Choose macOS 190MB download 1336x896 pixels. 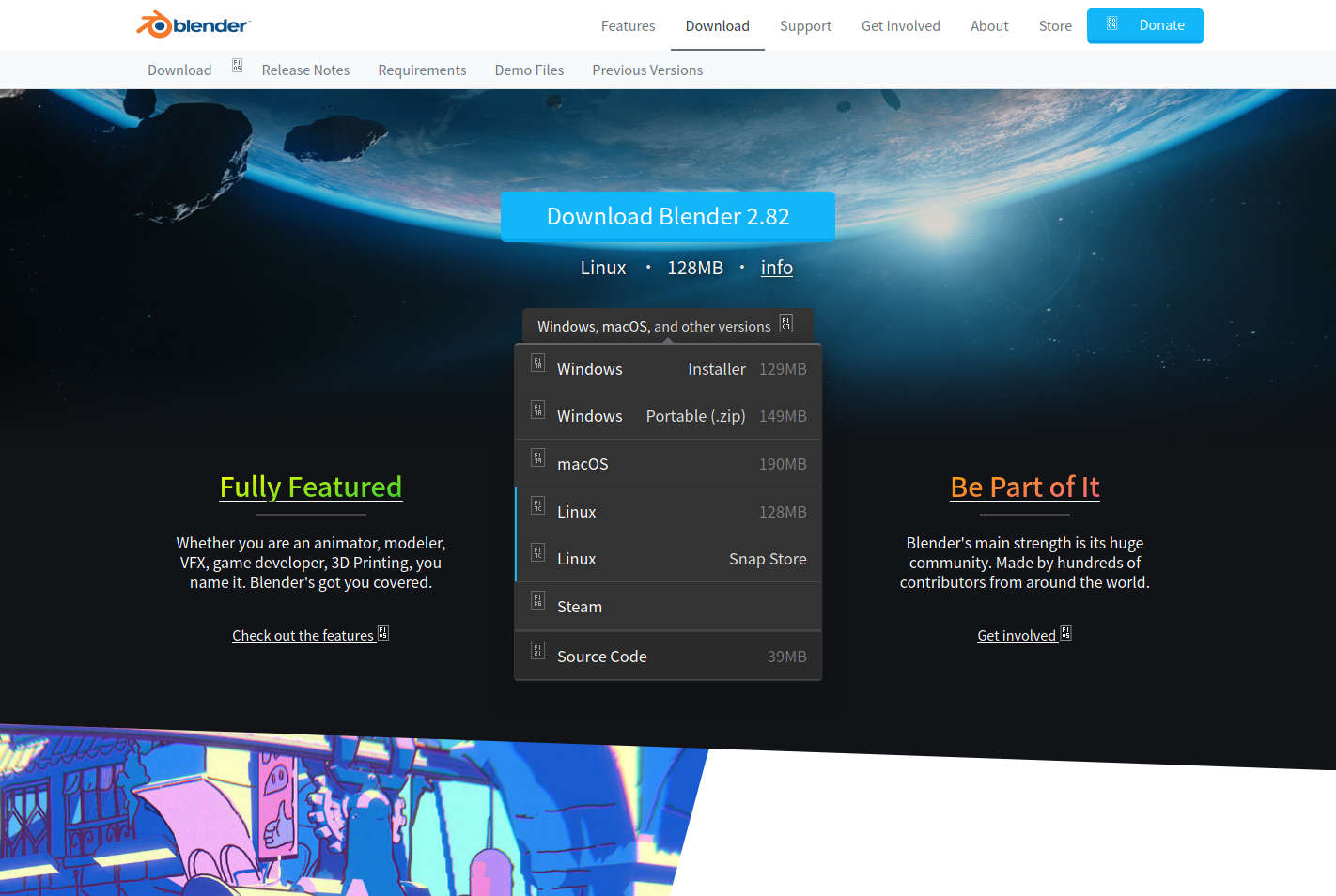tap(668, 464)
